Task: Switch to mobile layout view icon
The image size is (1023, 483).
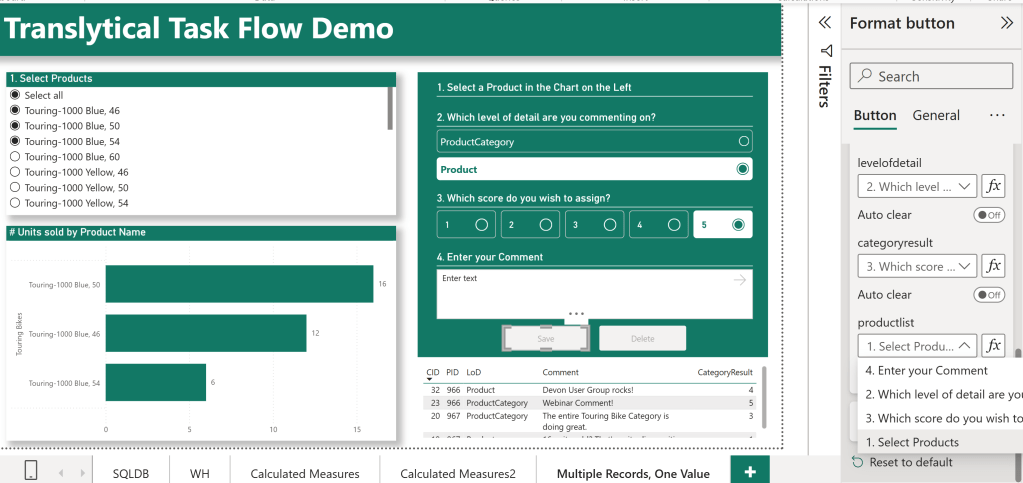Action: click(31, 471)
